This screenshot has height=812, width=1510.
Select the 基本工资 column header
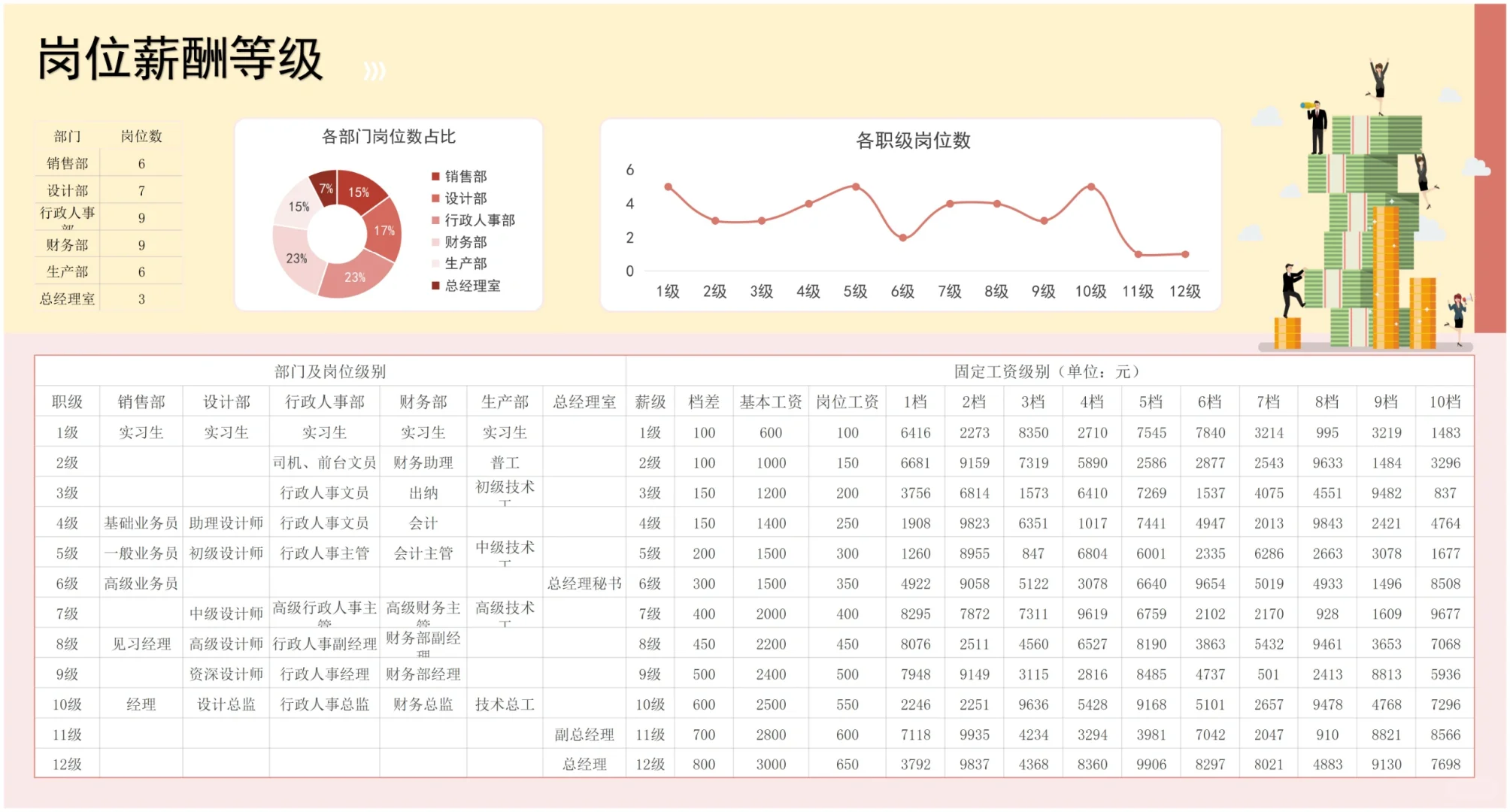[x=771, y=401]
